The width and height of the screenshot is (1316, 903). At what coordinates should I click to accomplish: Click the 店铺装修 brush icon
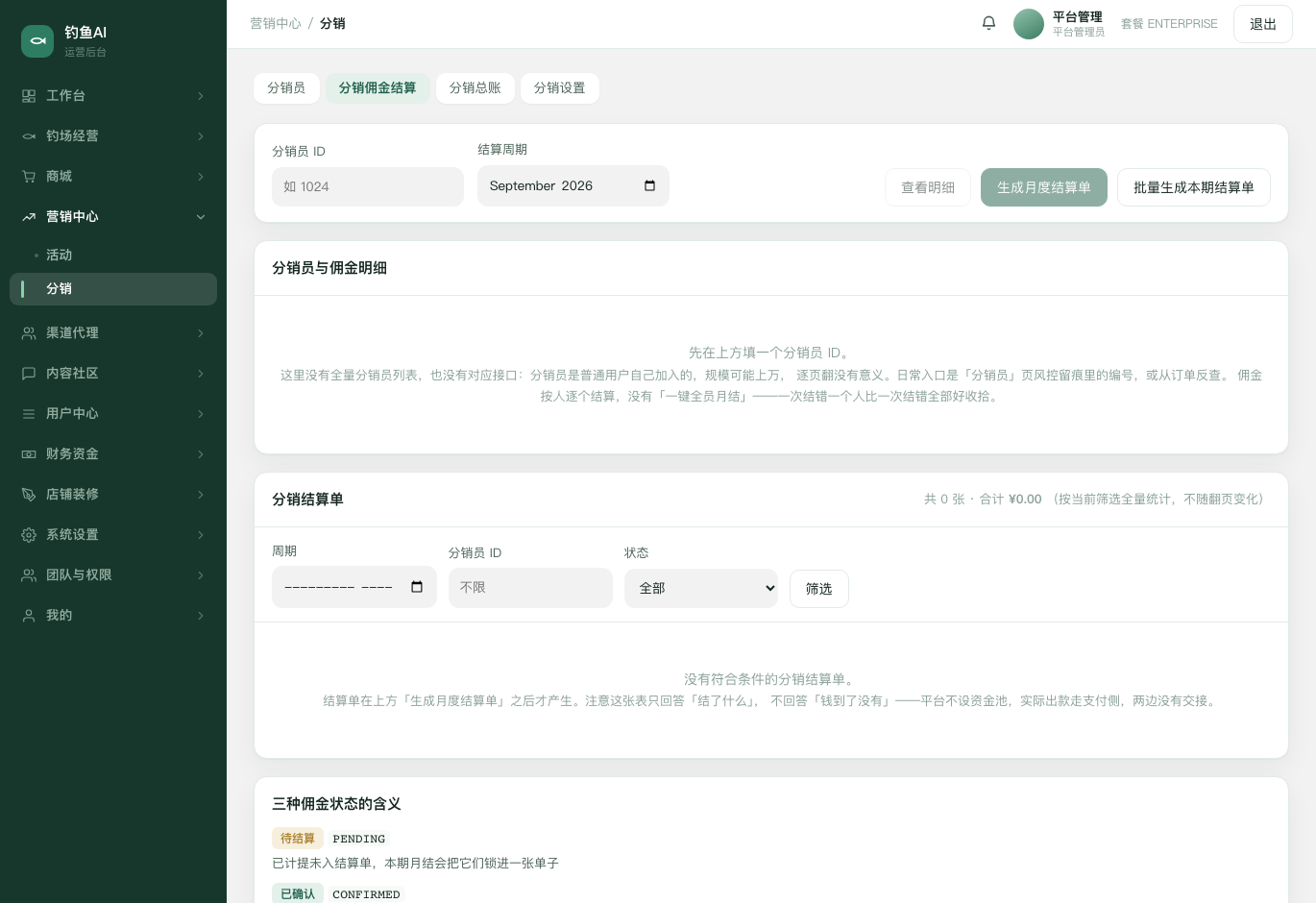(29, 495)
